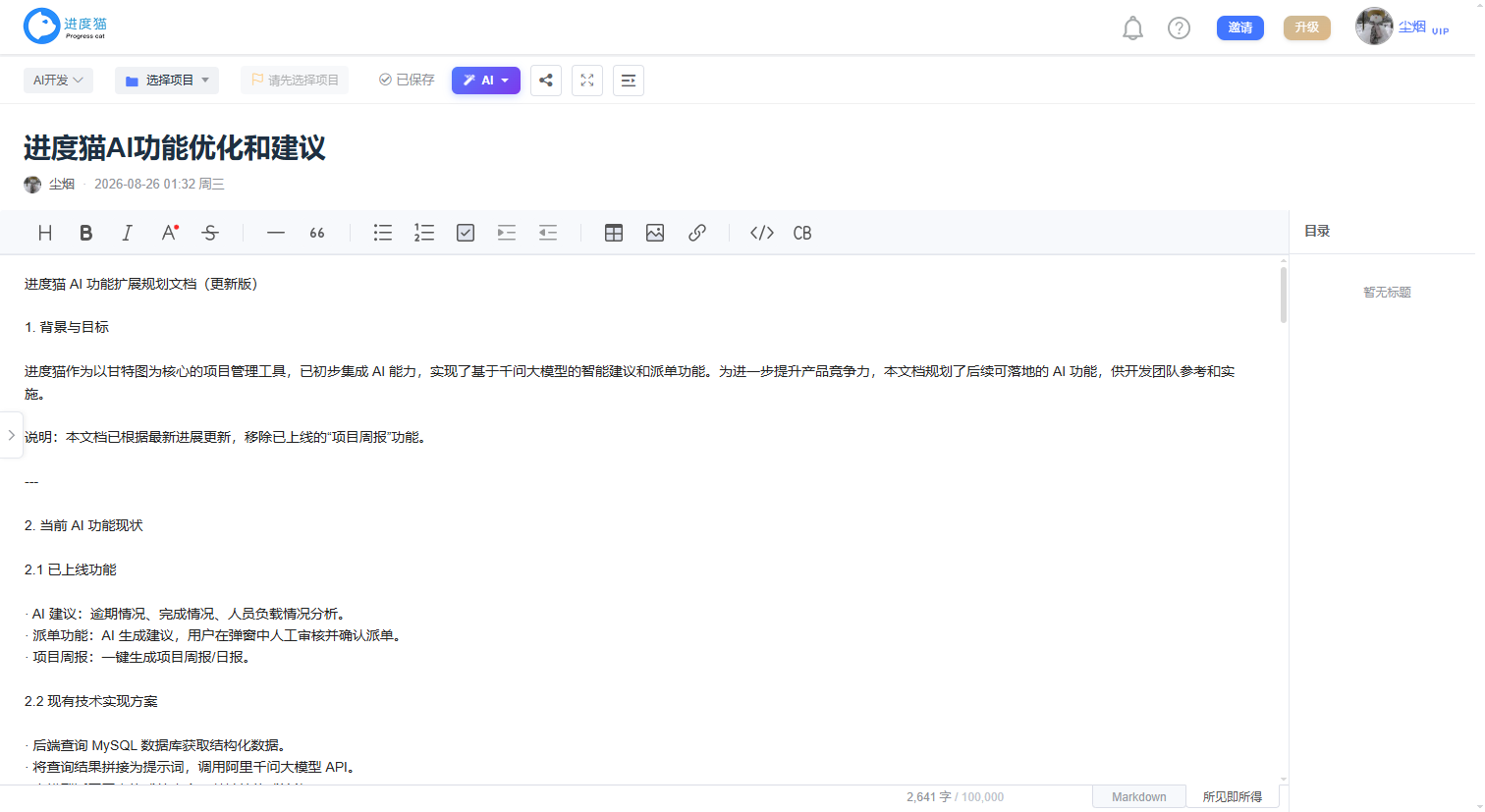1485x812 pixels.
Task: Insert a task checklist
Action: point(466,233)
